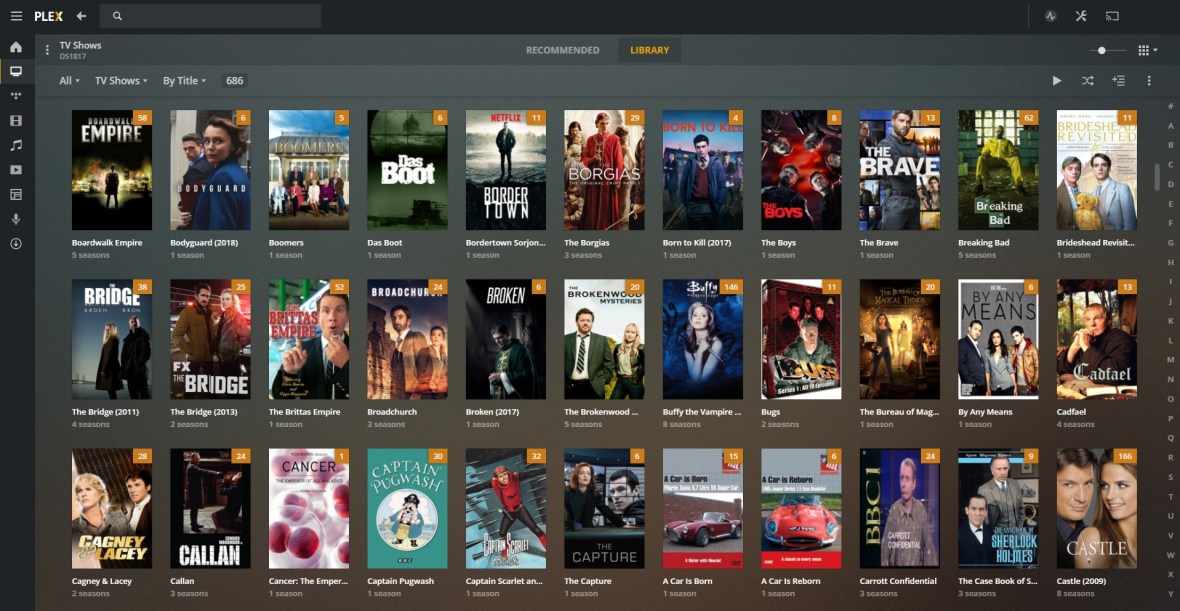Select the Library tab
The image size is (1180, 611).
649,49
